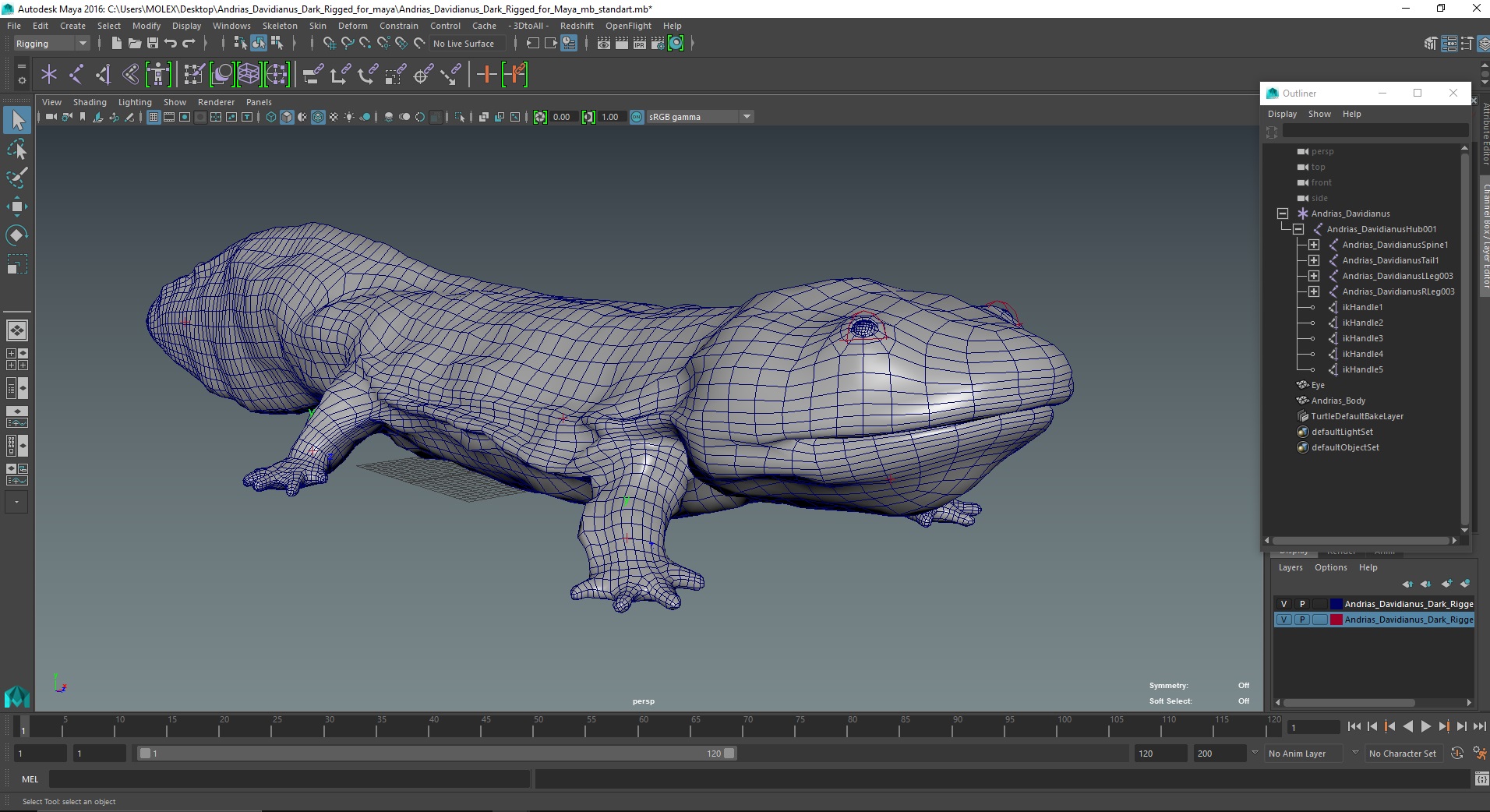
Task: Toggle visibility V of the red layer
Action: (x=1283, y=620)
